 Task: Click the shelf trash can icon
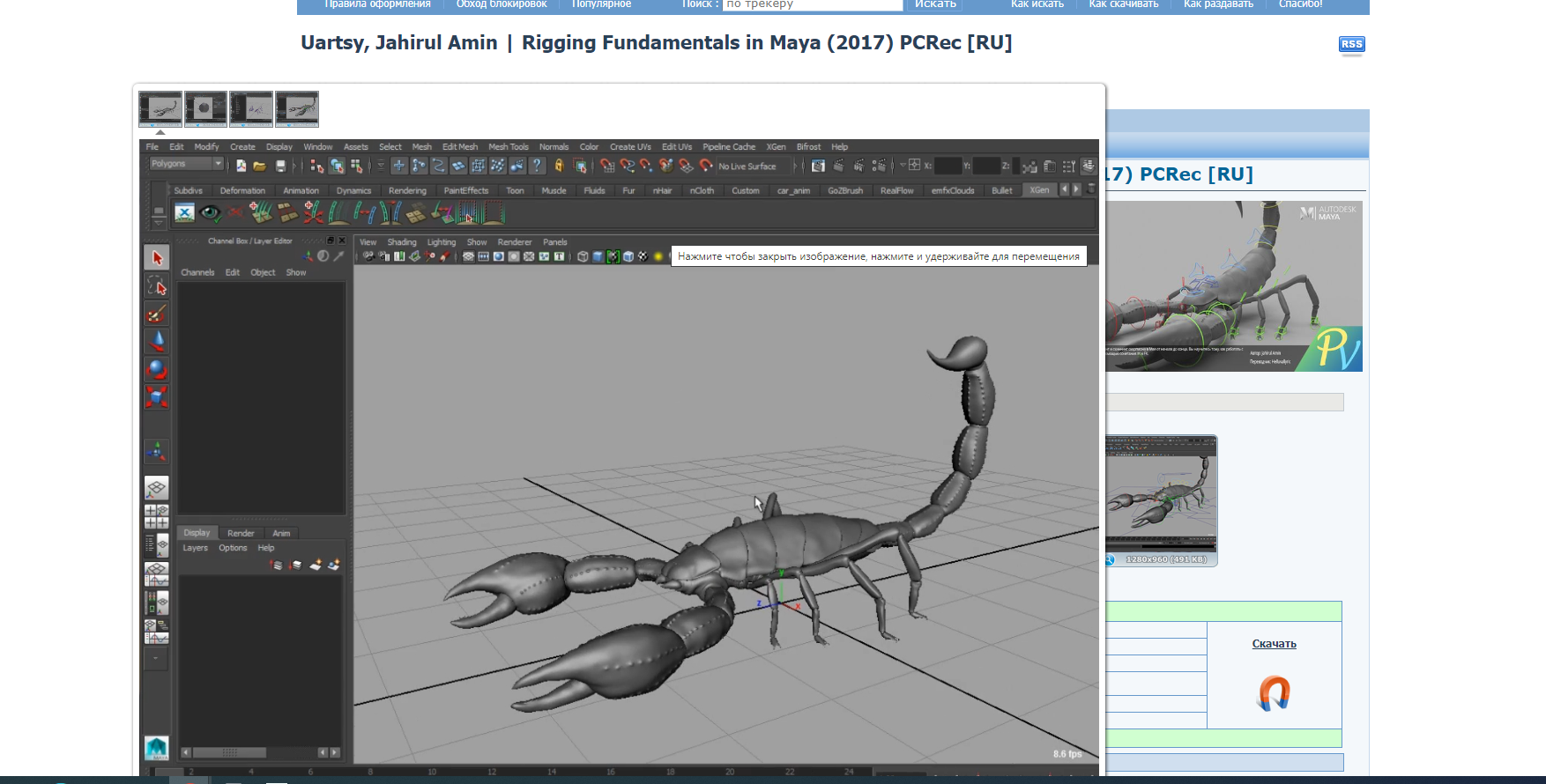point(1091,189)
